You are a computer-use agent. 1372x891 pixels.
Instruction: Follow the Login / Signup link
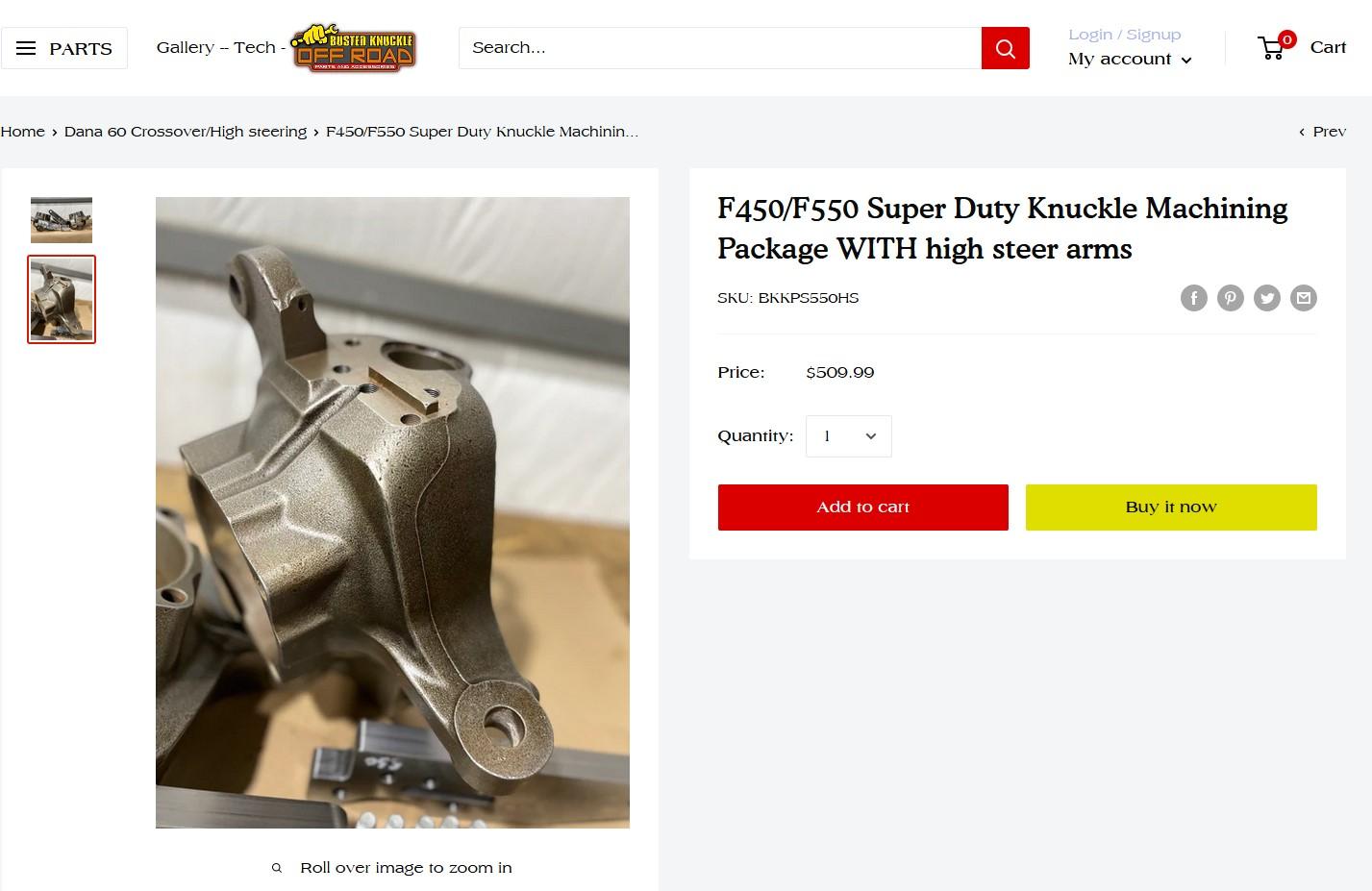pyautogui.click(x=1125, y=35)
